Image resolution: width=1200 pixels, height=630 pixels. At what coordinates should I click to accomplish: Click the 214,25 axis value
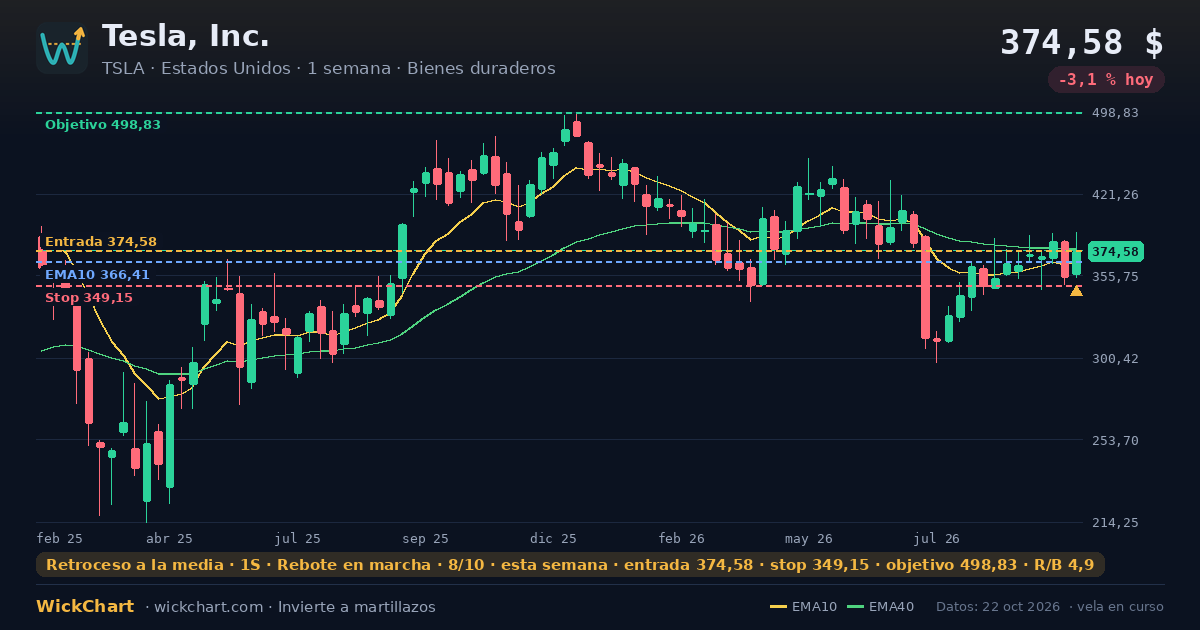click(1116, 522)
